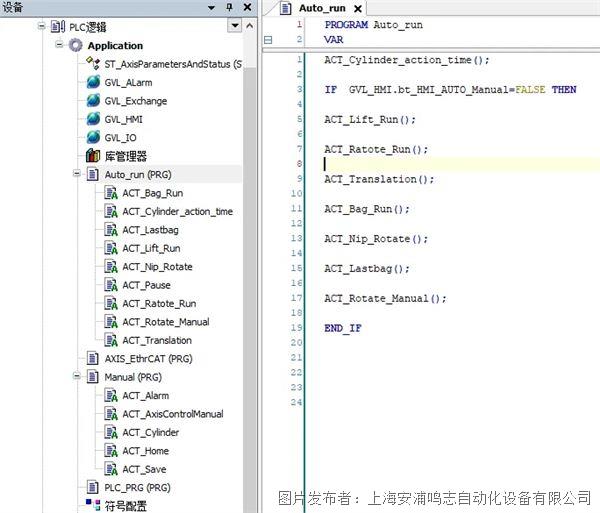Select PLC_PRG (PRG) in the tree
Viewport: 600px width, 513px height.
[137, 487]
